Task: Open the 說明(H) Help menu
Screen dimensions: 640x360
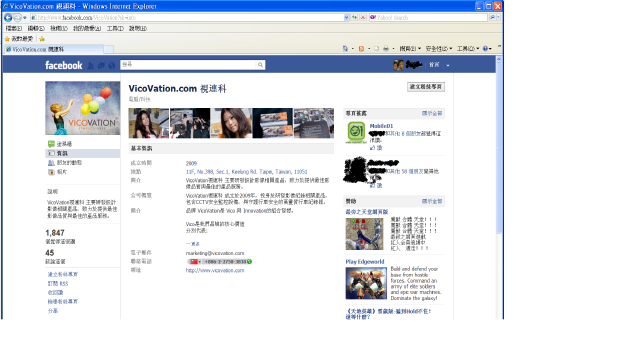Action: 138,28
